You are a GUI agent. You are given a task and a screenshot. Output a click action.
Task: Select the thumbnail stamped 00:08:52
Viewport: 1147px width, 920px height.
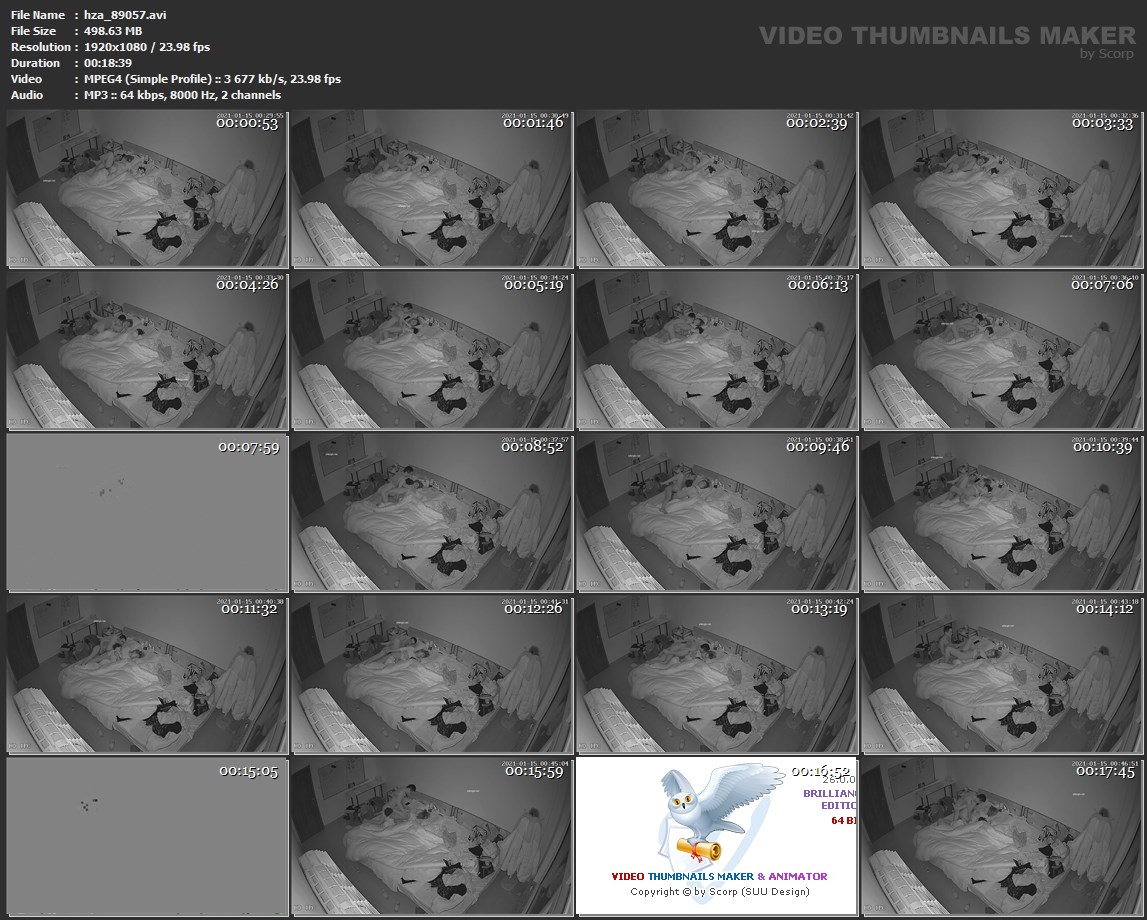pyautogui.click(x=432, y=513)
